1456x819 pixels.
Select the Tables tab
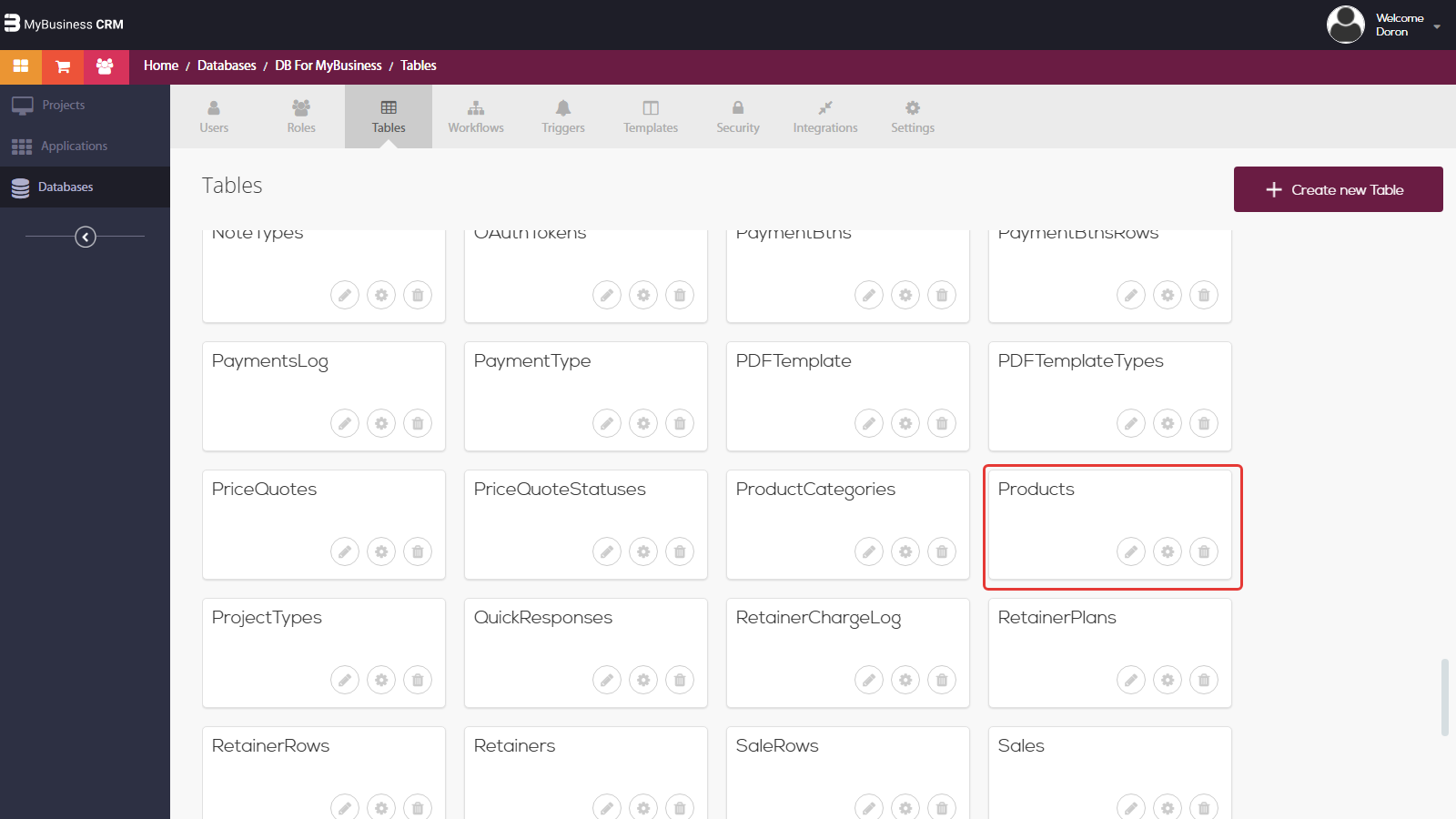(389, 116)
